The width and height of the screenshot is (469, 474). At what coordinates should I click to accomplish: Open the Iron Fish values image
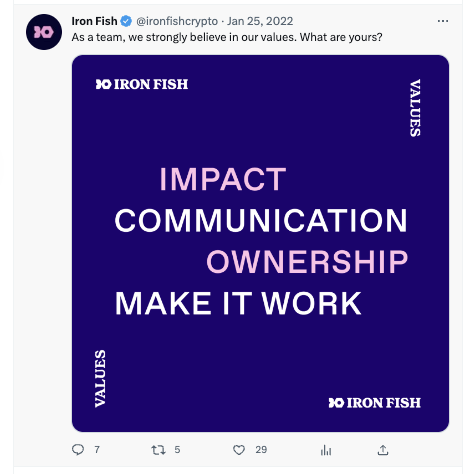[x=260, y=243]
